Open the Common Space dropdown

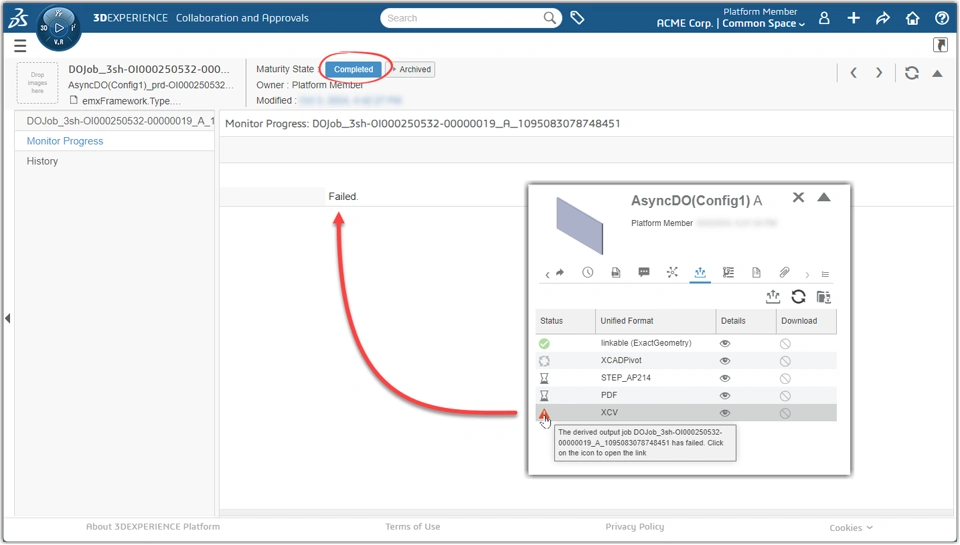click(763, 23)
